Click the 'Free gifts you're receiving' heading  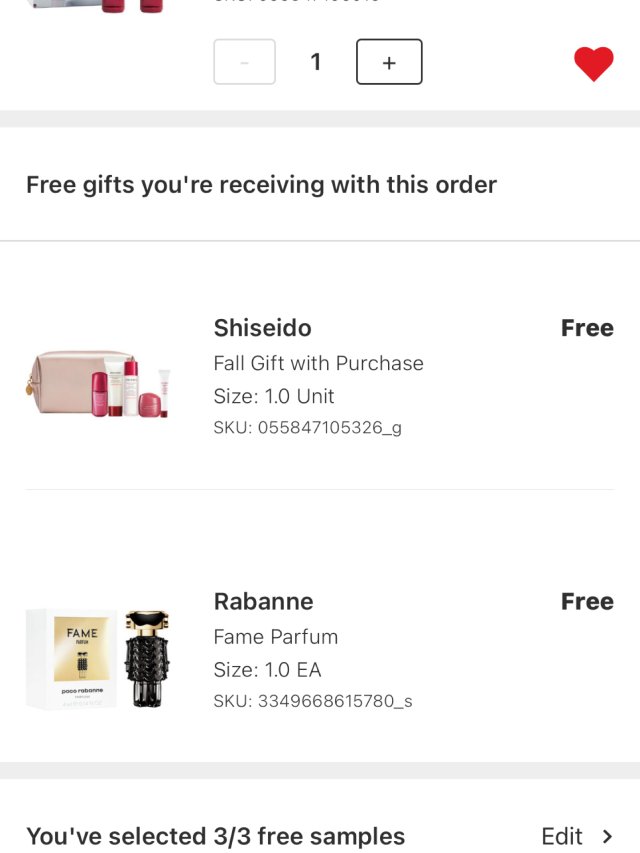click(x=261, y=184)
